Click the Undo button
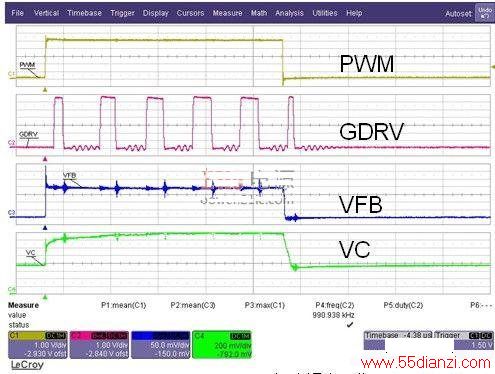The image size is (495, 374). tap(484, 13)
